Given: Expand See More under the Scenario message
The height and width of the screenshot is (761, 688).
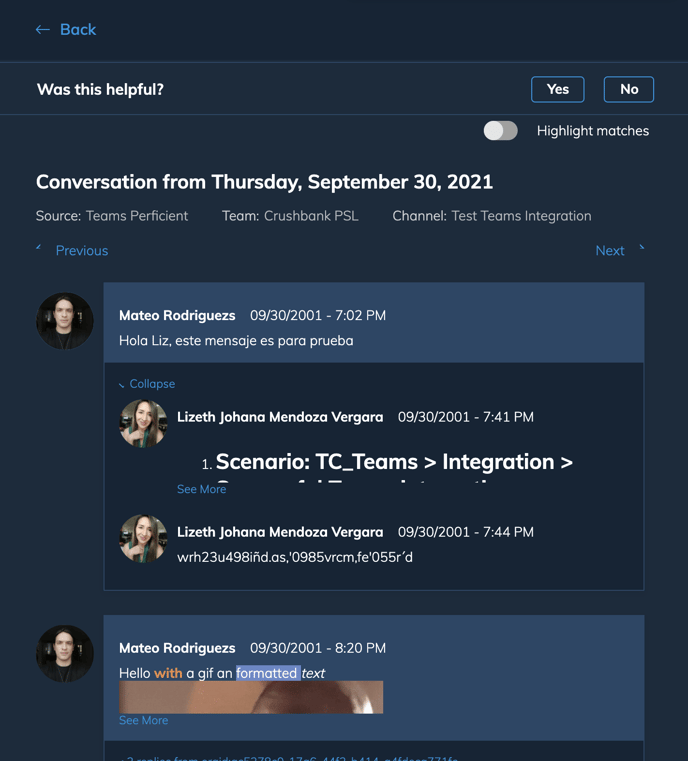Looking at the screenshot, I should [x=201, y=489].
